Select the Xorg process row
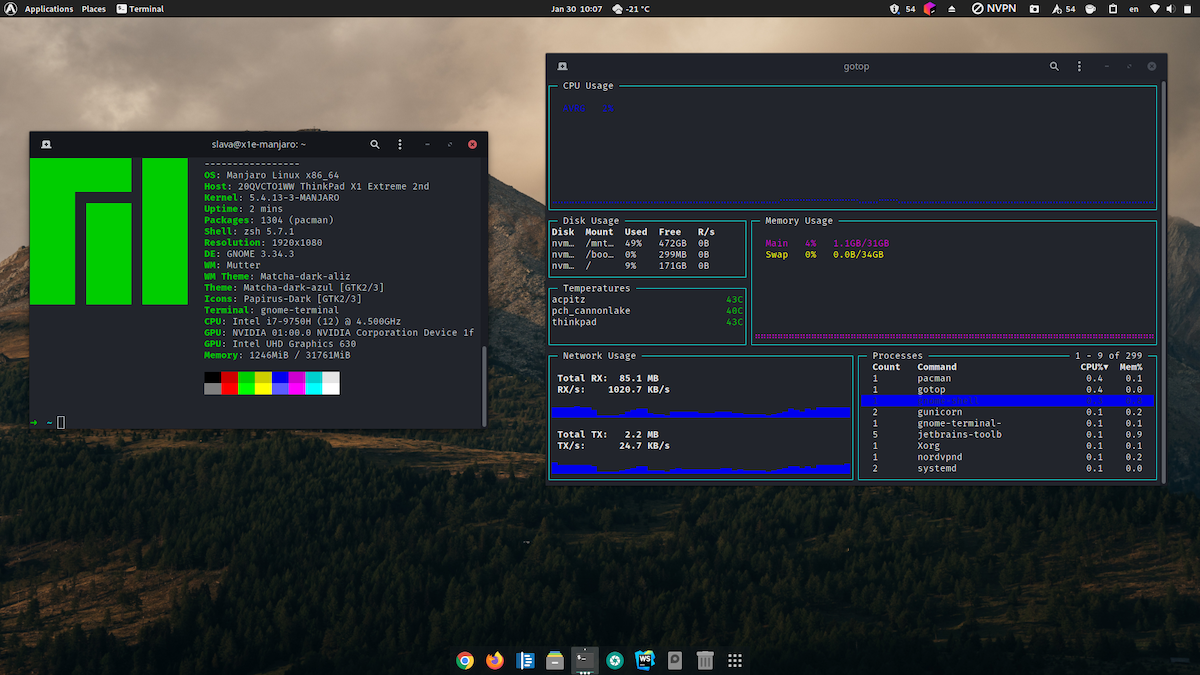This screenshot has height=675, width=1200. 1007,446
